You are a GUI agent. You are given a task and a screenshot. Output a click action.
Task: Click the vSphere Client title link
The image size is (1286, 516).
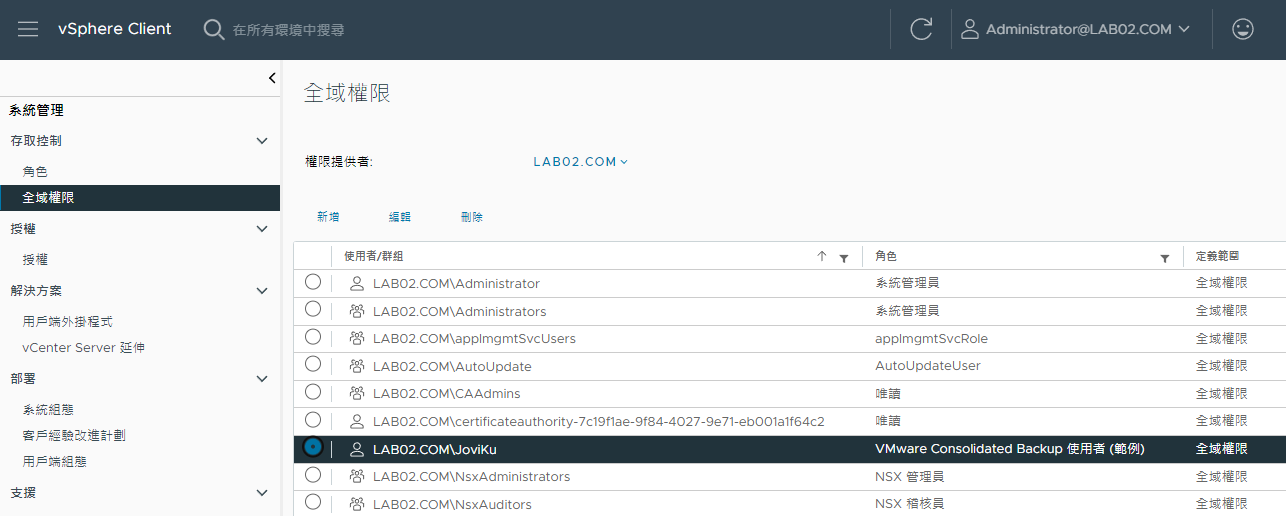tap(115, 29)
